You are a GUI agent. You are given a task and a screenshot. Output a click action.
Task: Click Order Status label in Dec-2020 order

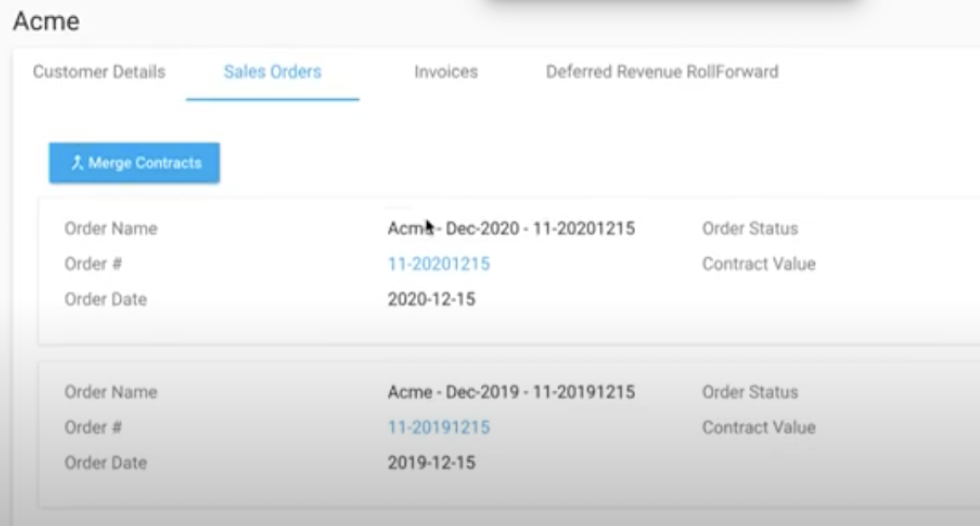click(750, 229)
